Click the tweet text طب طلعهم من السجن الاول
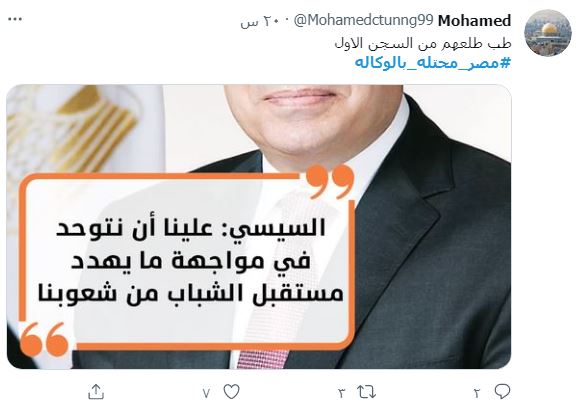This screenshot has height=403, width=583. point(423,44)
